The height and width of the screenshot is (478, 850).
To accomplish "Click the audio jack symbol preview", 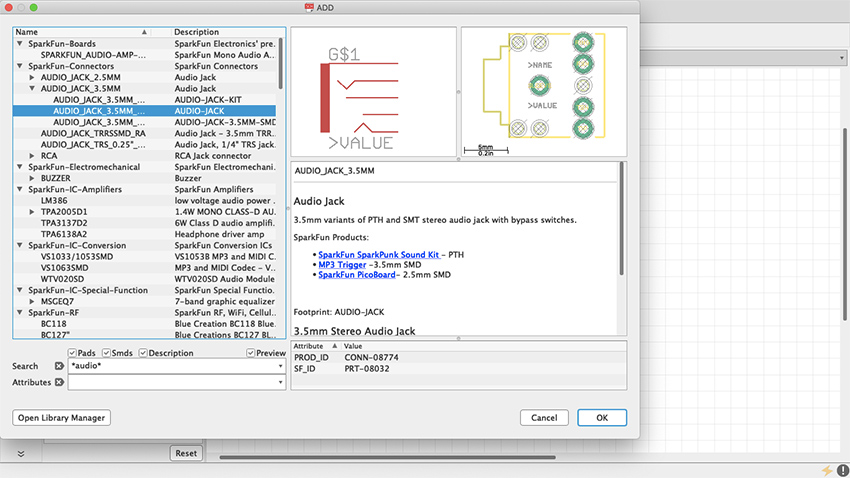I will pos(374,92).
